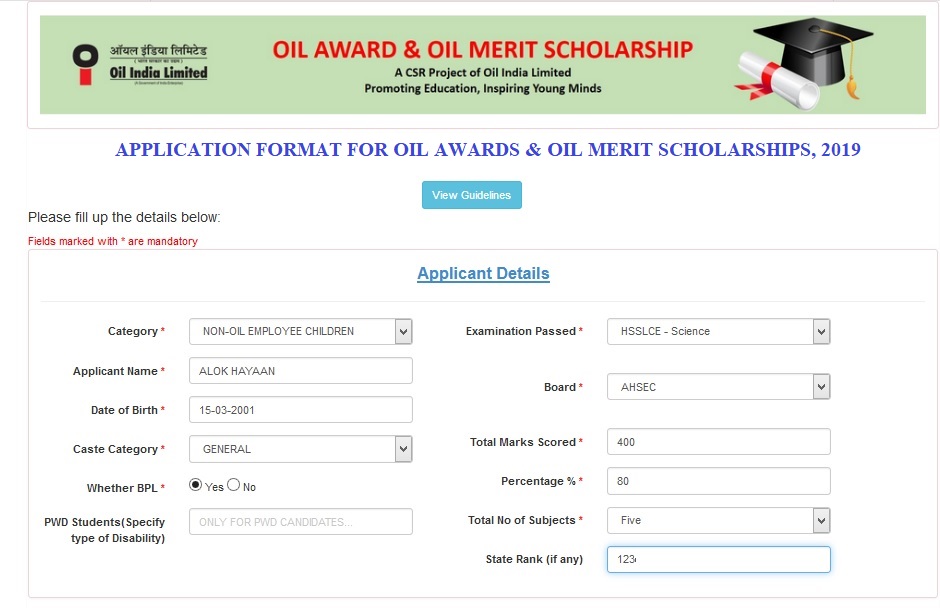Focus the Percentage % input field
Screen dimensions: 940x608
tap(718, 481)
